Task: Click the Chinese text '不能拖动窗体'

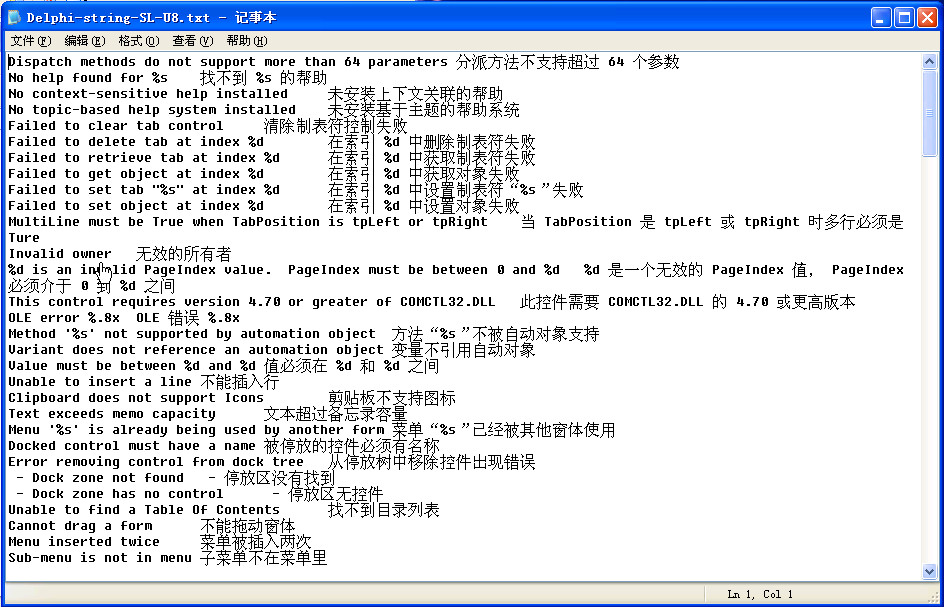Action: [x=248, y=526]
